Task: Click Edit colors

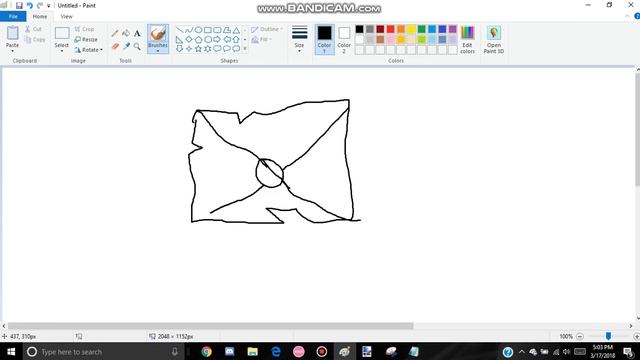Action: (x=467, y=40)
